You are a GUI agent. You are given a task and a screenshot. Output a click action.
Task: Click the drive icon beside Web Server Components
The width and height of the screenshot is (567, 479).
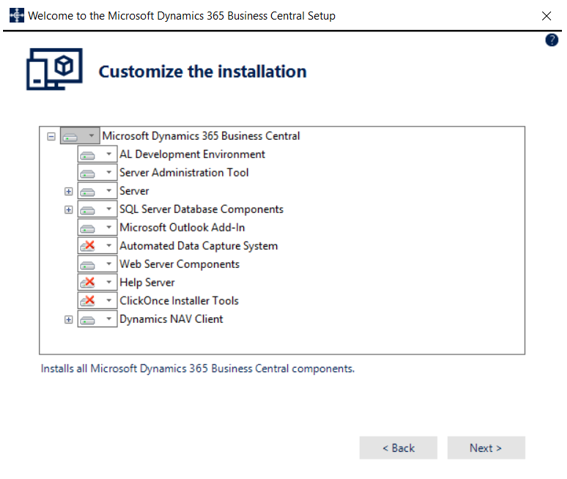(88, 265)
